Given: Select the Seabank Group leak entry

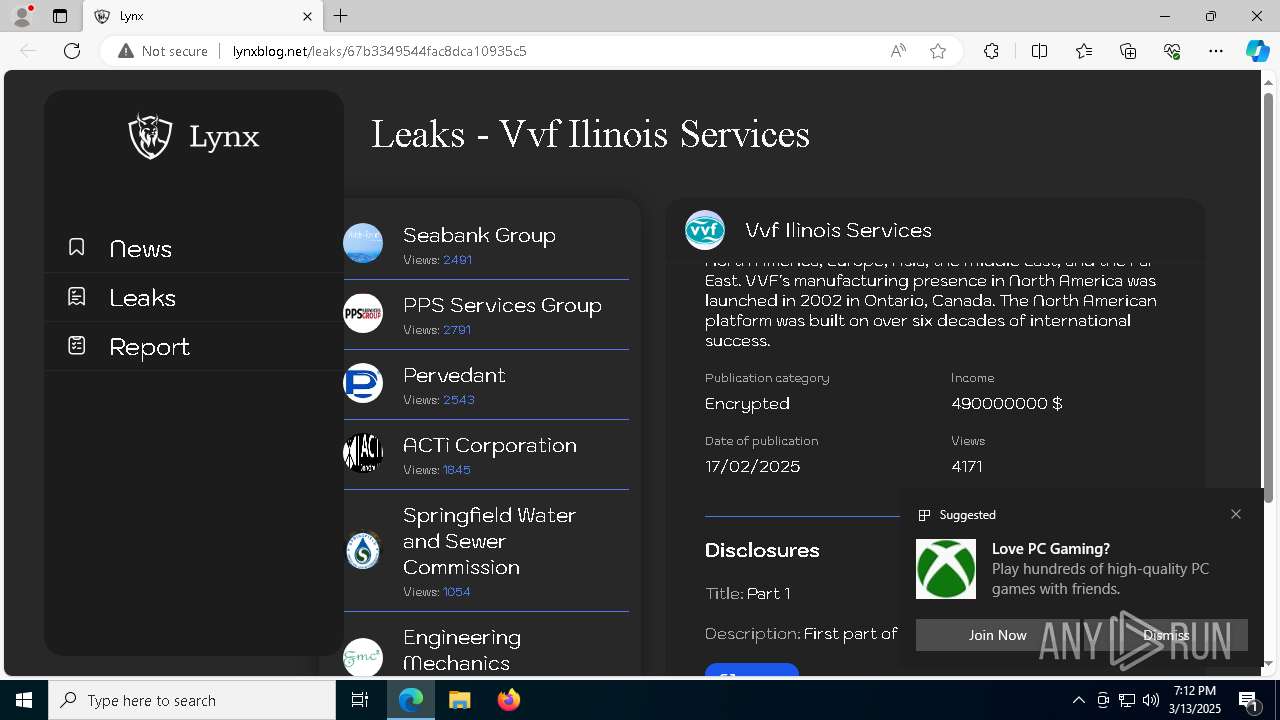Looking at the screenshot, I should click(x=486, y=244).
